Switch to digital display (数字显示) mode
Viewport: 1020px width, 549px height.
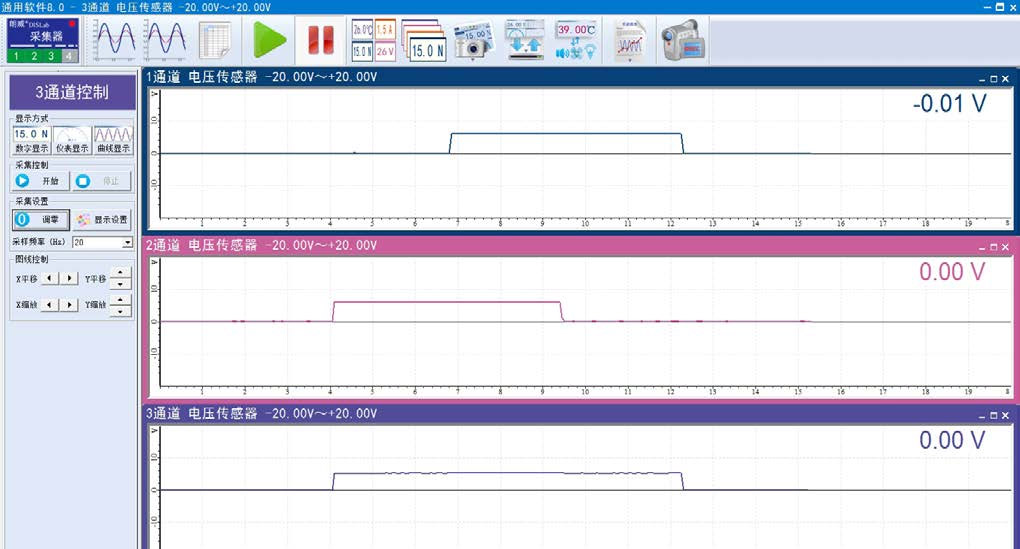pyautogui.click(x=31, y=139)
